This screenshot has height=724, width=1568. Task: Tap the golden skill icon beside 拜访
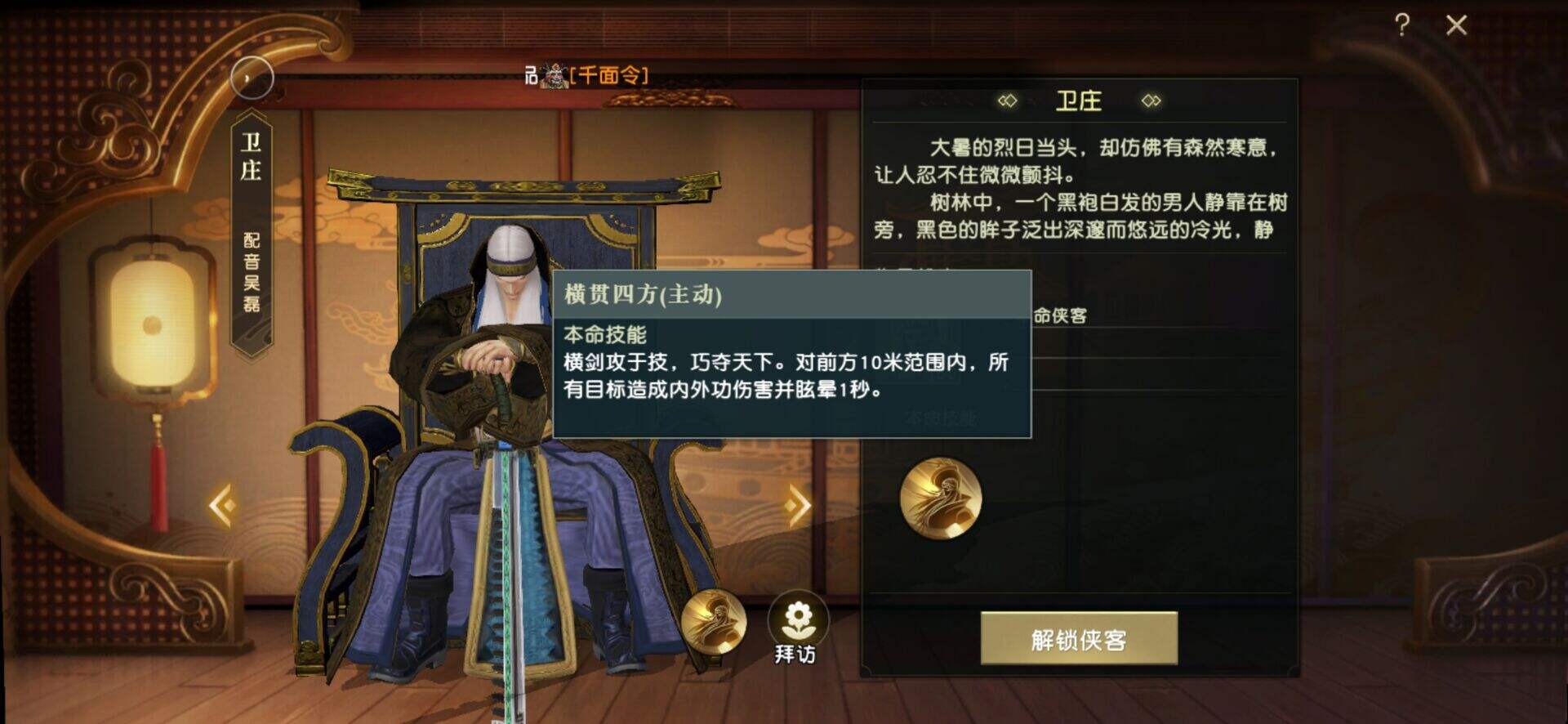[x=714, y=622]
